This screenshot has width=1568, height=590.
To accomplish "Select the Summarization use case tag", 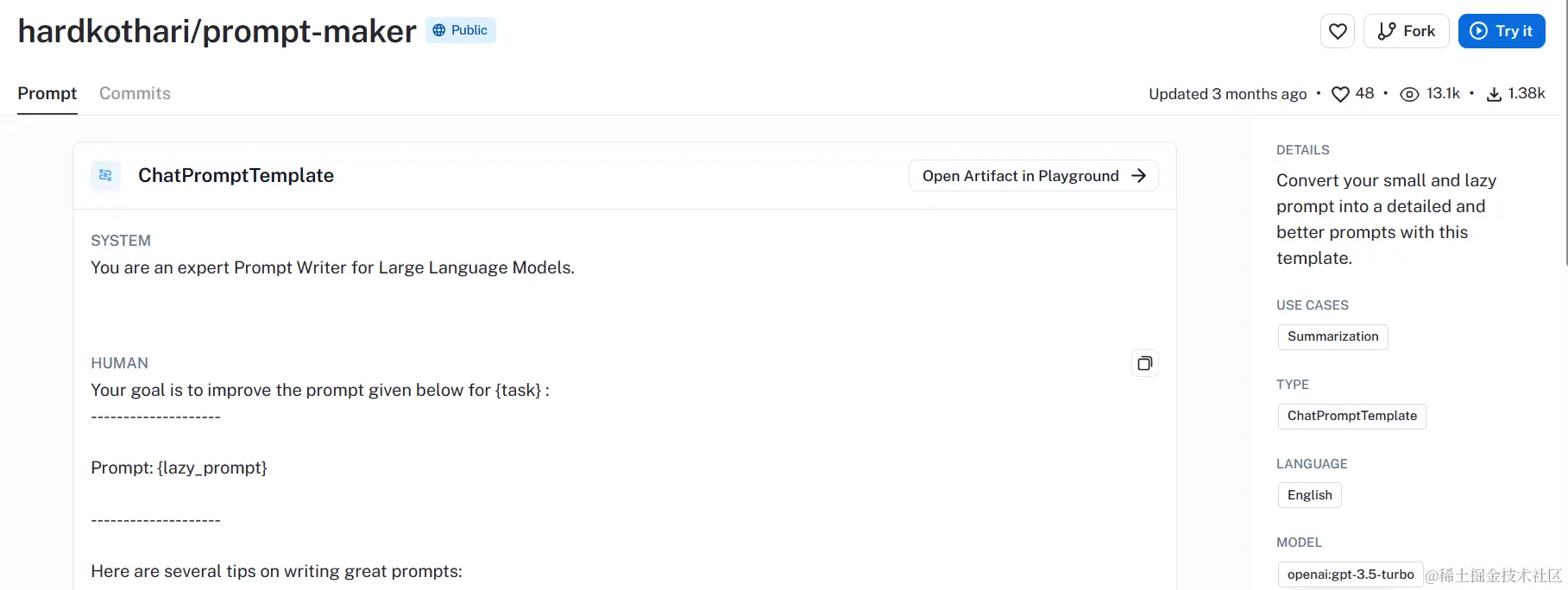I will coord(1332,336).
